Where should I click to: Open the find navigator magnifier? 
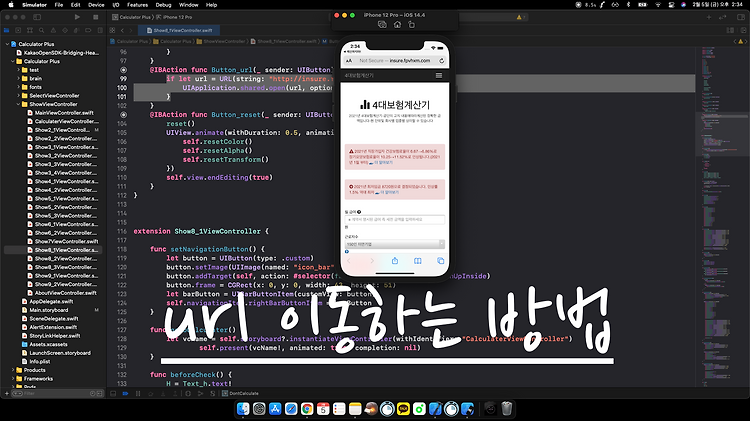[x=42, y=30]
